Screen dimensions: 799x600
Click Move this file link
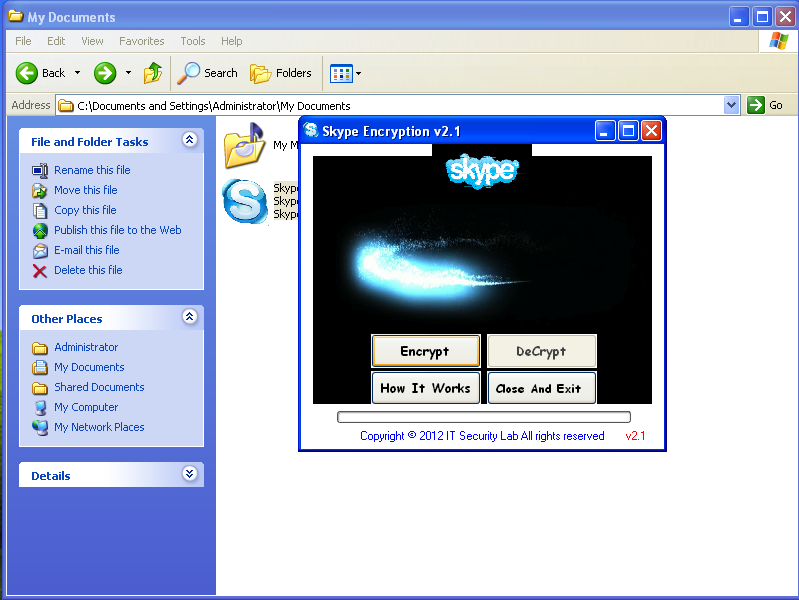coord(86,190)
